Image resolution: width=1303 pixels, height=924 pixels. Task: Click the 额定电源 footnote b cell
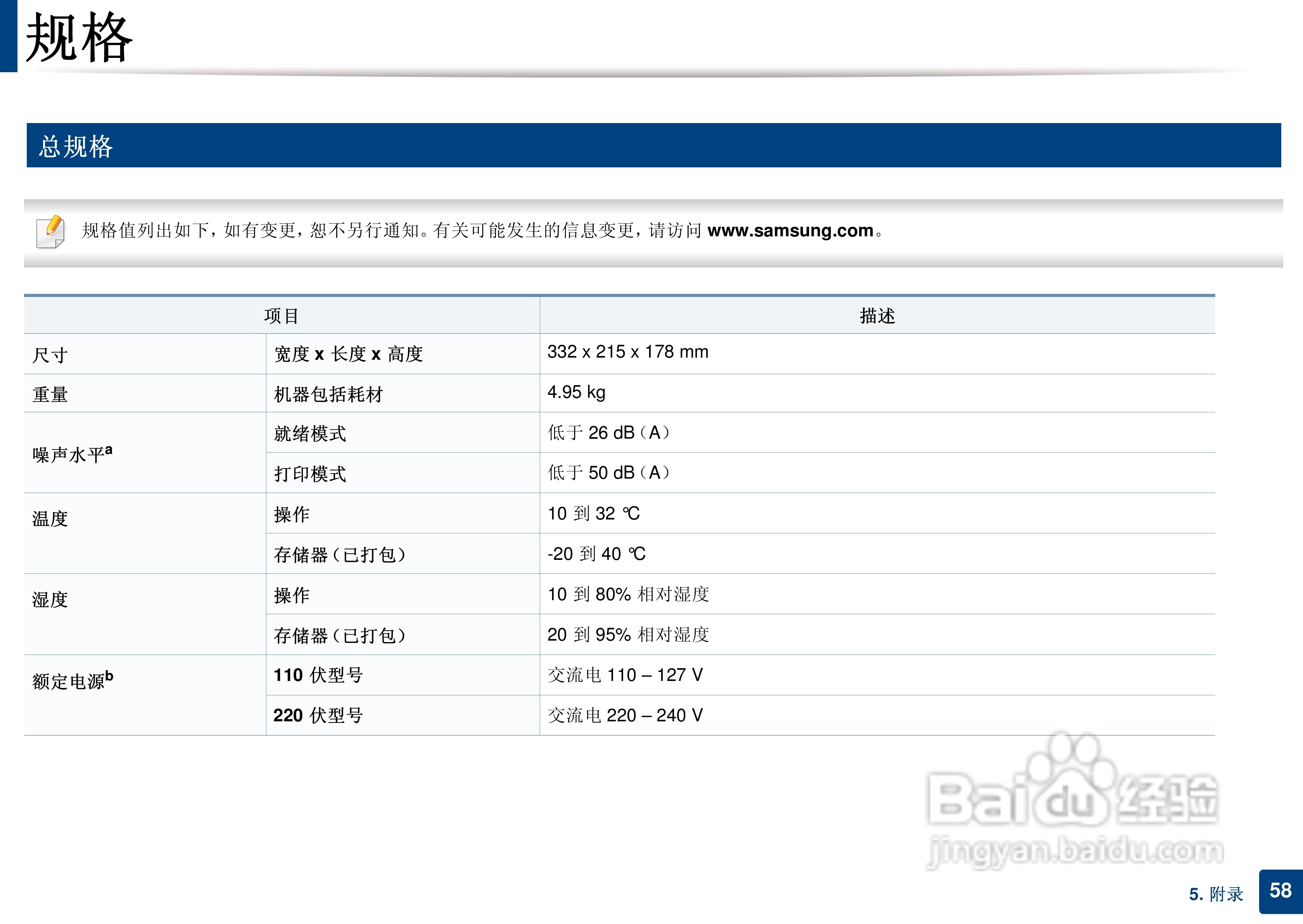72,680
